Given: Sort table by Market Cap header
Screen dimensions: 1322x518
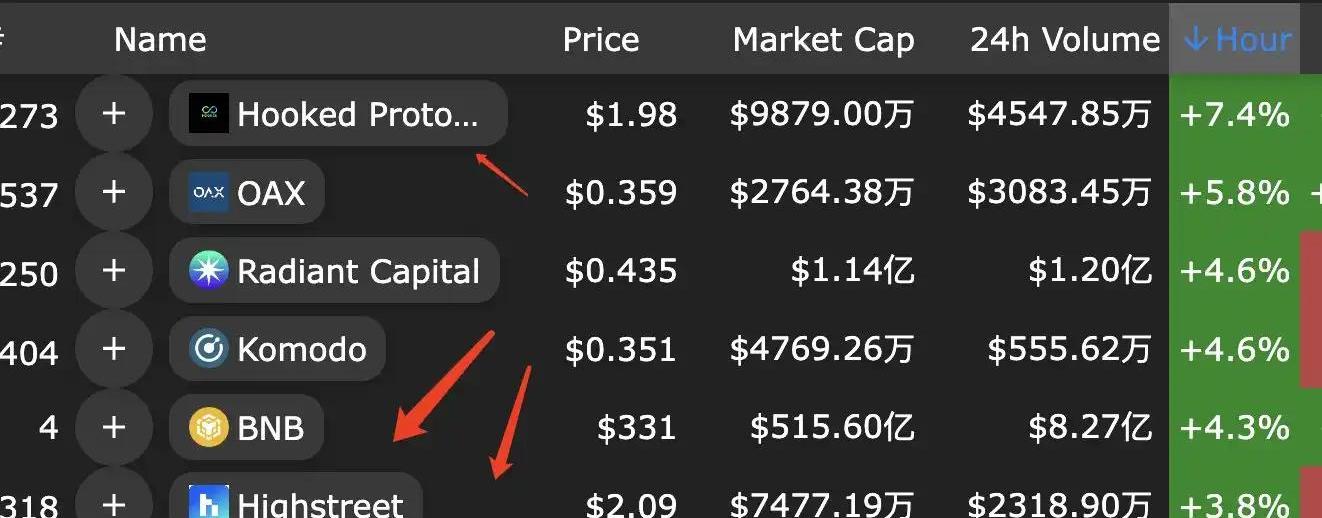Looking at the screenshot, I should (823, 40).
